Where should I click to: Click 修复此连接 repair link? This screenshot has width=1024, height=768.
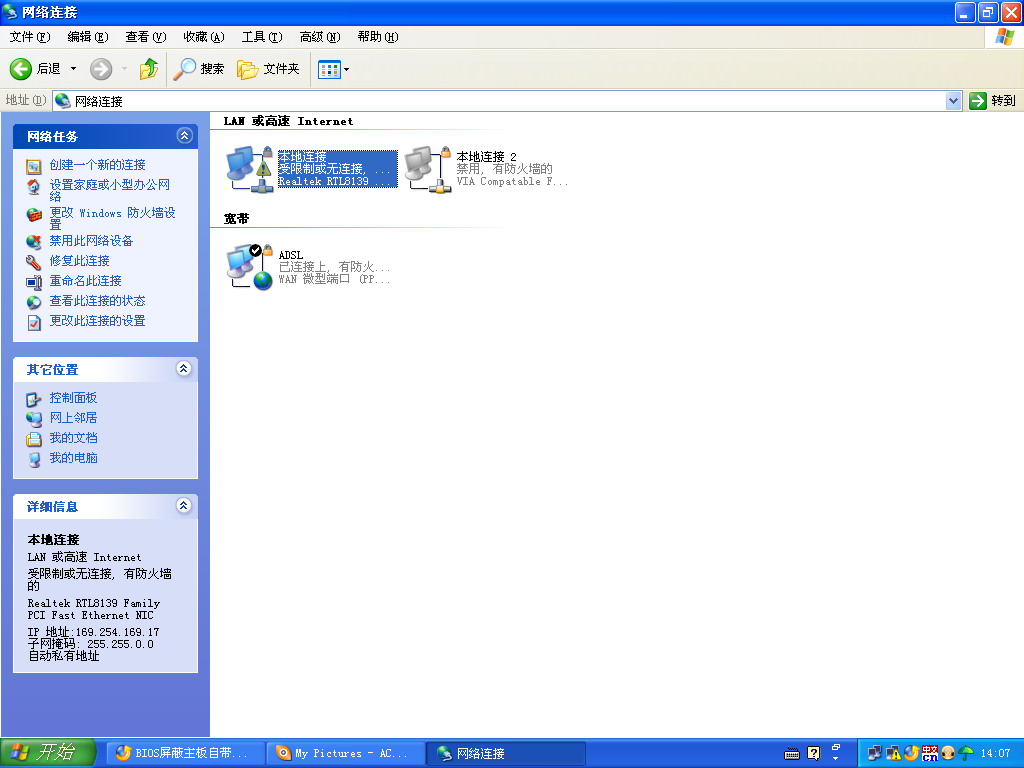point(79,261)
